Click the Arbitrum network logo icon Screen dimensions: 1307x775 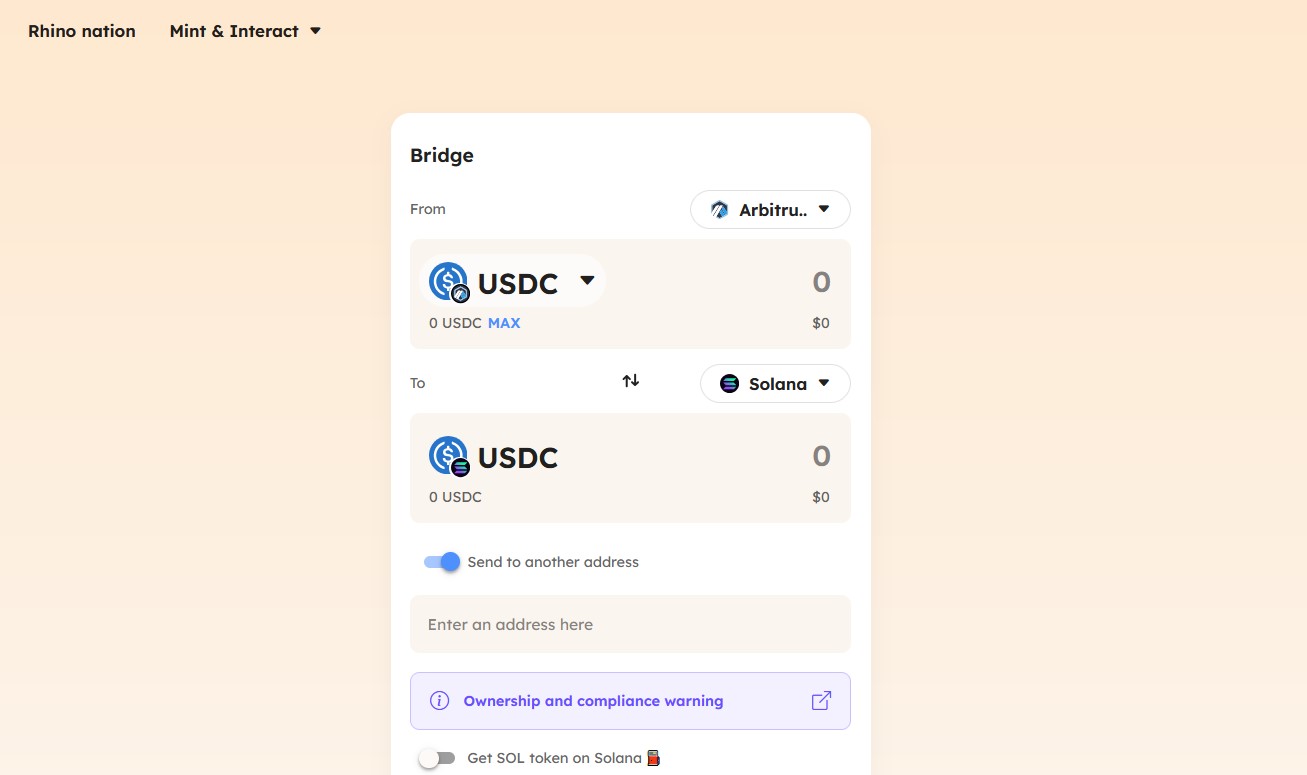tap(719, 210)
